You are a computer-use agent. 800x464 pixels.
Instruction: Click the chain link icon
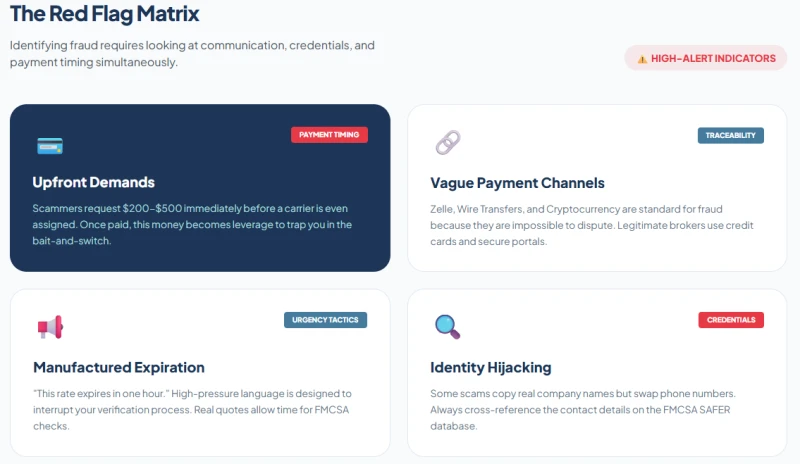click(447, 143)
